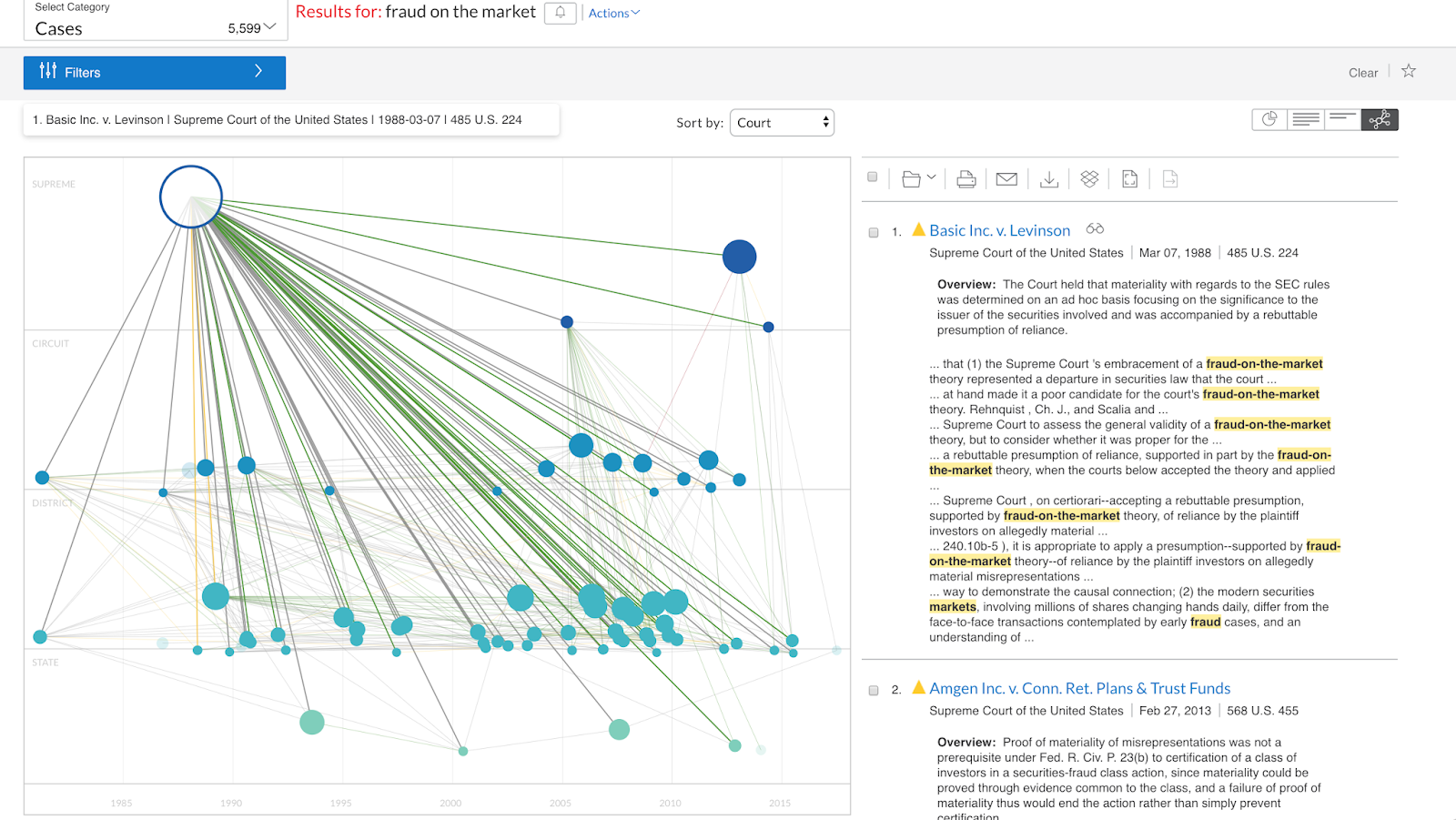Click the Clear link above the results
The width and height of the screenshot is (1456, 820).
(1362, 72)
